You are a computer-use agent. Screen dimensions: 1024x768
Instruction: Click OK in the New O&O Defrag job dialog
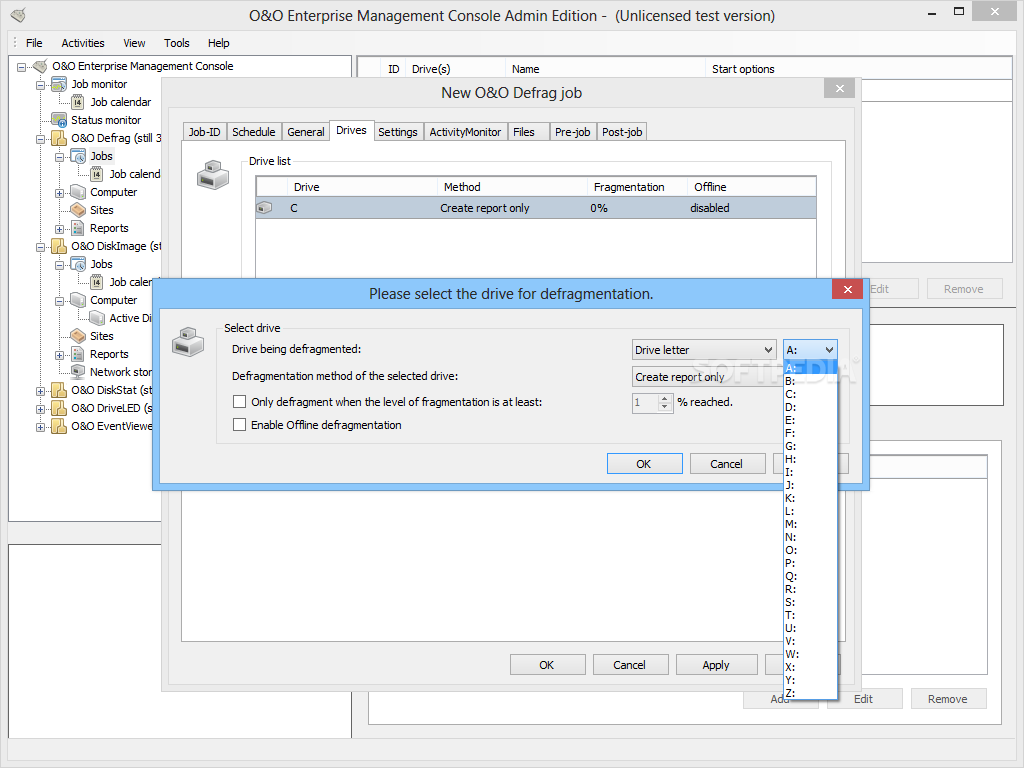(547, 665)
